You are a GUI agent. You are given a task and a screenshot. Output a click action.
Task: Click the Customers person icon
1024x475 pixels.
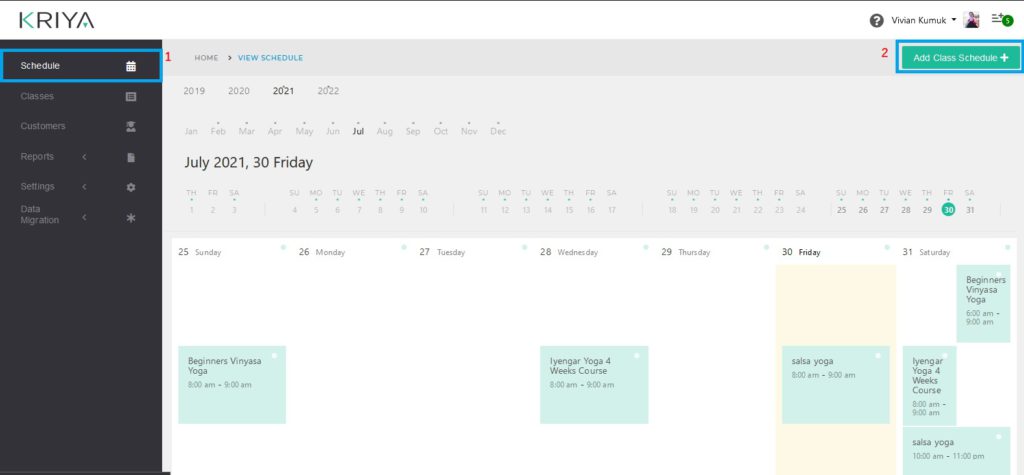[131, 127]
